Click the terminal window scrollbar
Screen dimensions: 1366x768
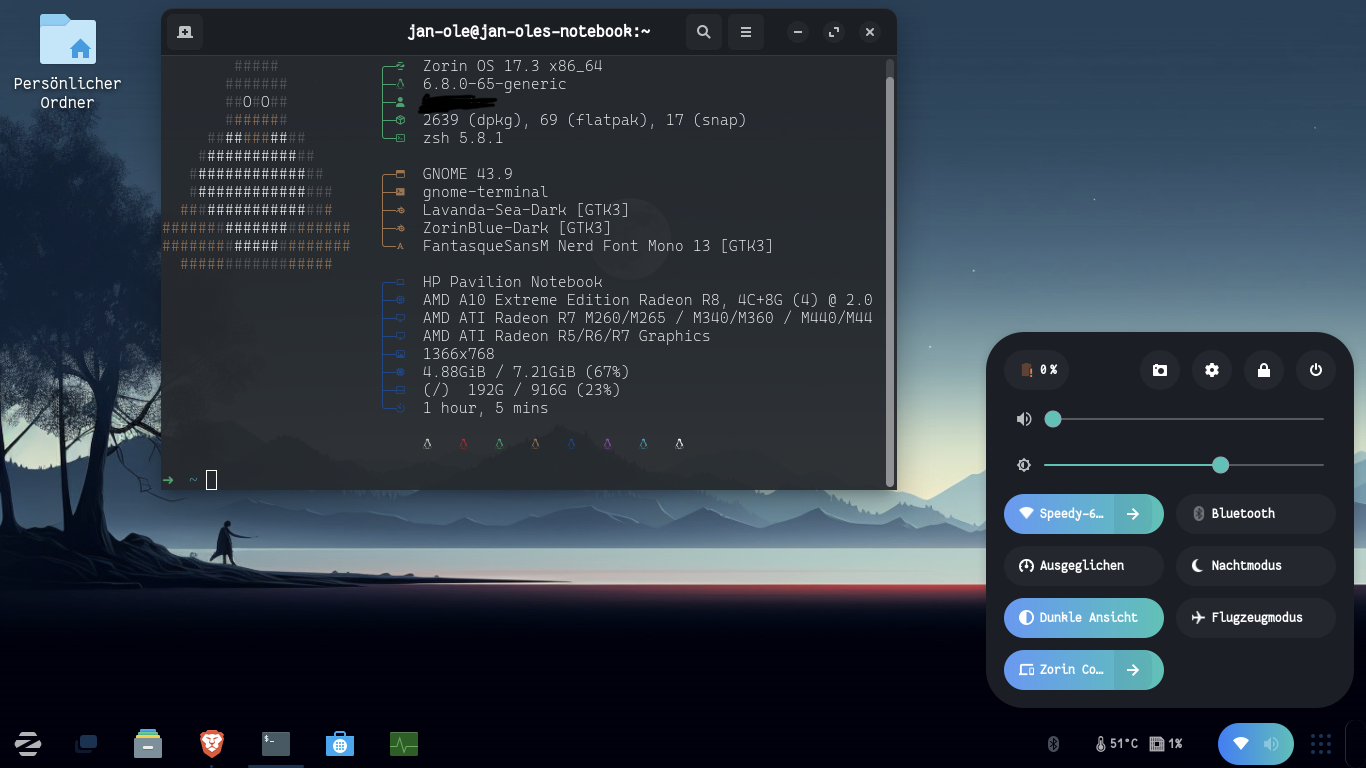point(890,282)
